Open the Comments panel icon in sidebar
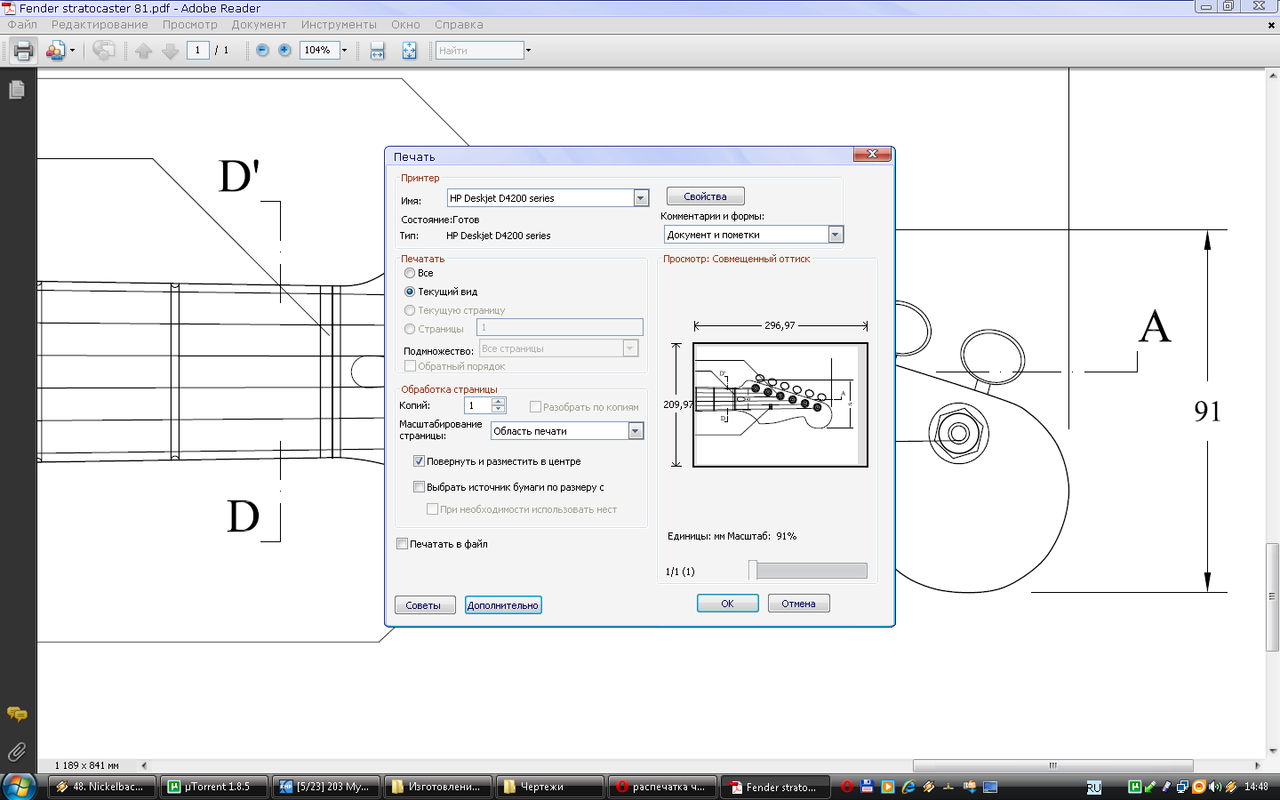Screen dimensions: 1280x800 (x=16, y=714)
